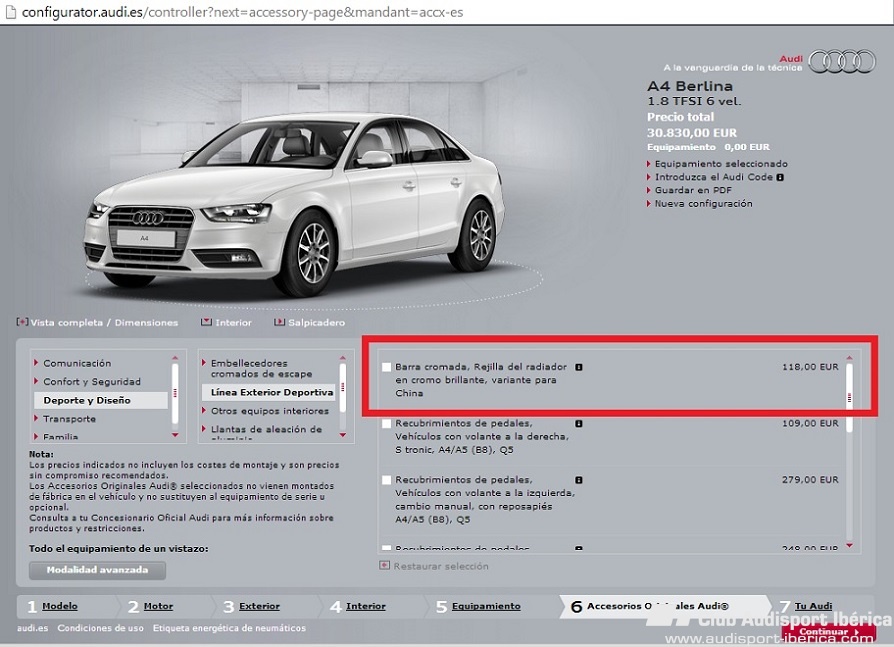The image size is (894, 647).
Task: Click the Restaurar selección icon
Action: [x=384, y=565]
